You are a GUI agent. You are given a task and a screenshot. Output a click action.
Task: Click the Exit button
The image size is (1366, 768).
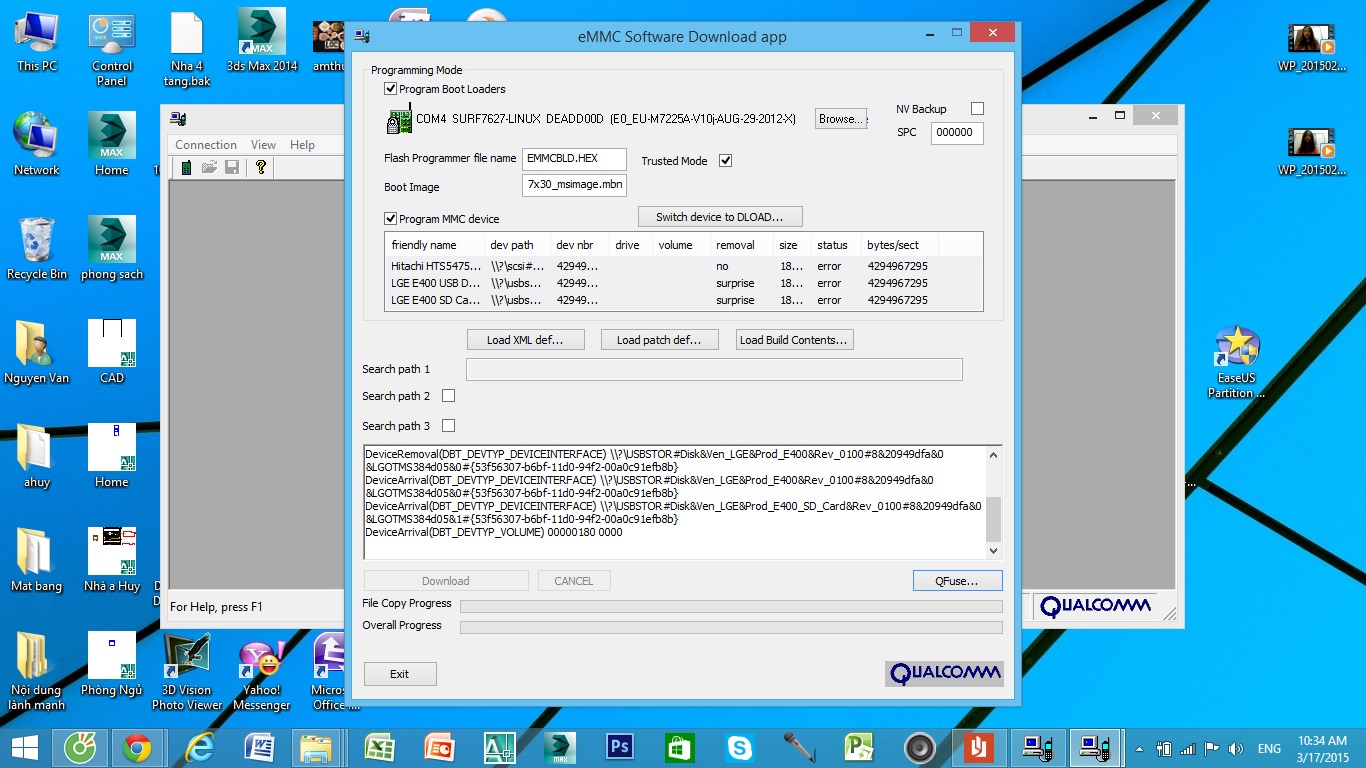click(x=400, y=674)
